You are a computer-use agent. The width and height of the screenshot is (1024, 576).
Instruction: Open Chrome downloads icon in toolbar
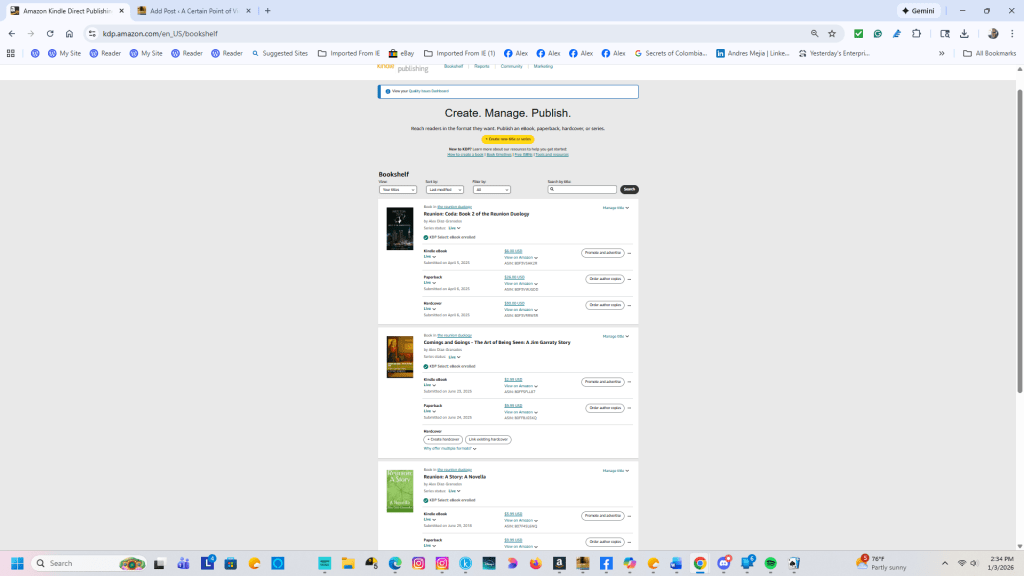point(964,33)
